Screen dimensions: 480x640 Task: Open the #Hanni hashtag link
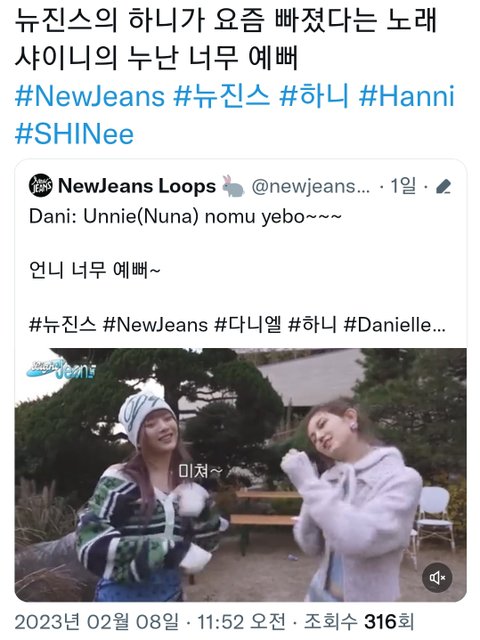pos(407,96)
